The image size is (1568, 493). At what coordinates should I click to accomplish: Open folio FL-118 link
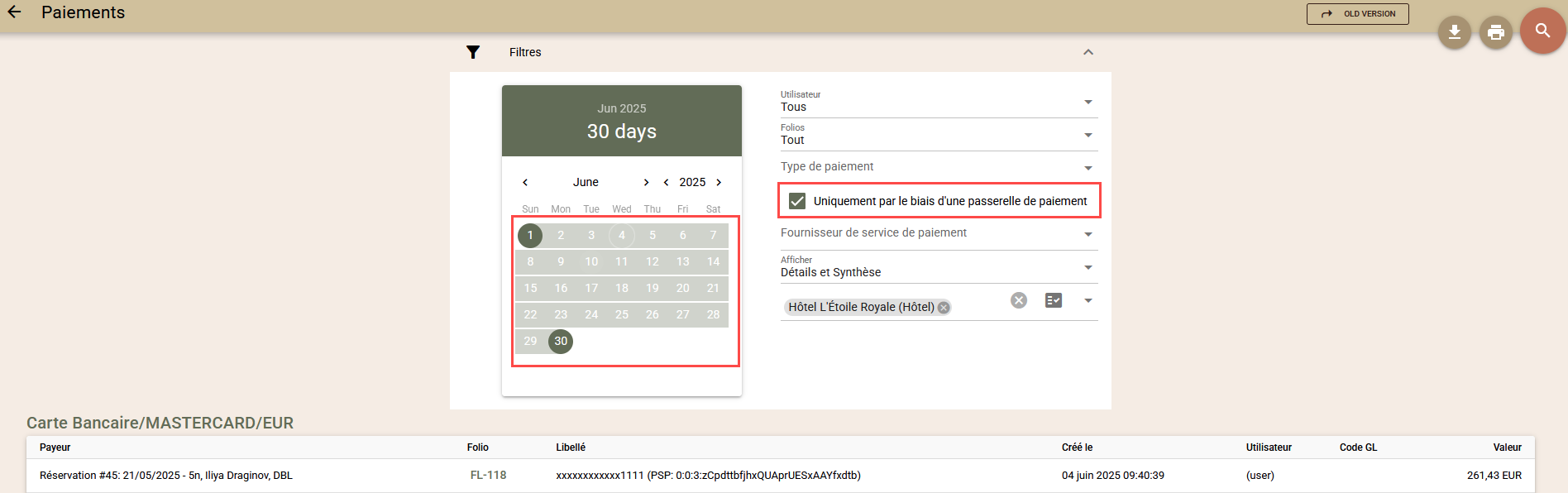488,476
